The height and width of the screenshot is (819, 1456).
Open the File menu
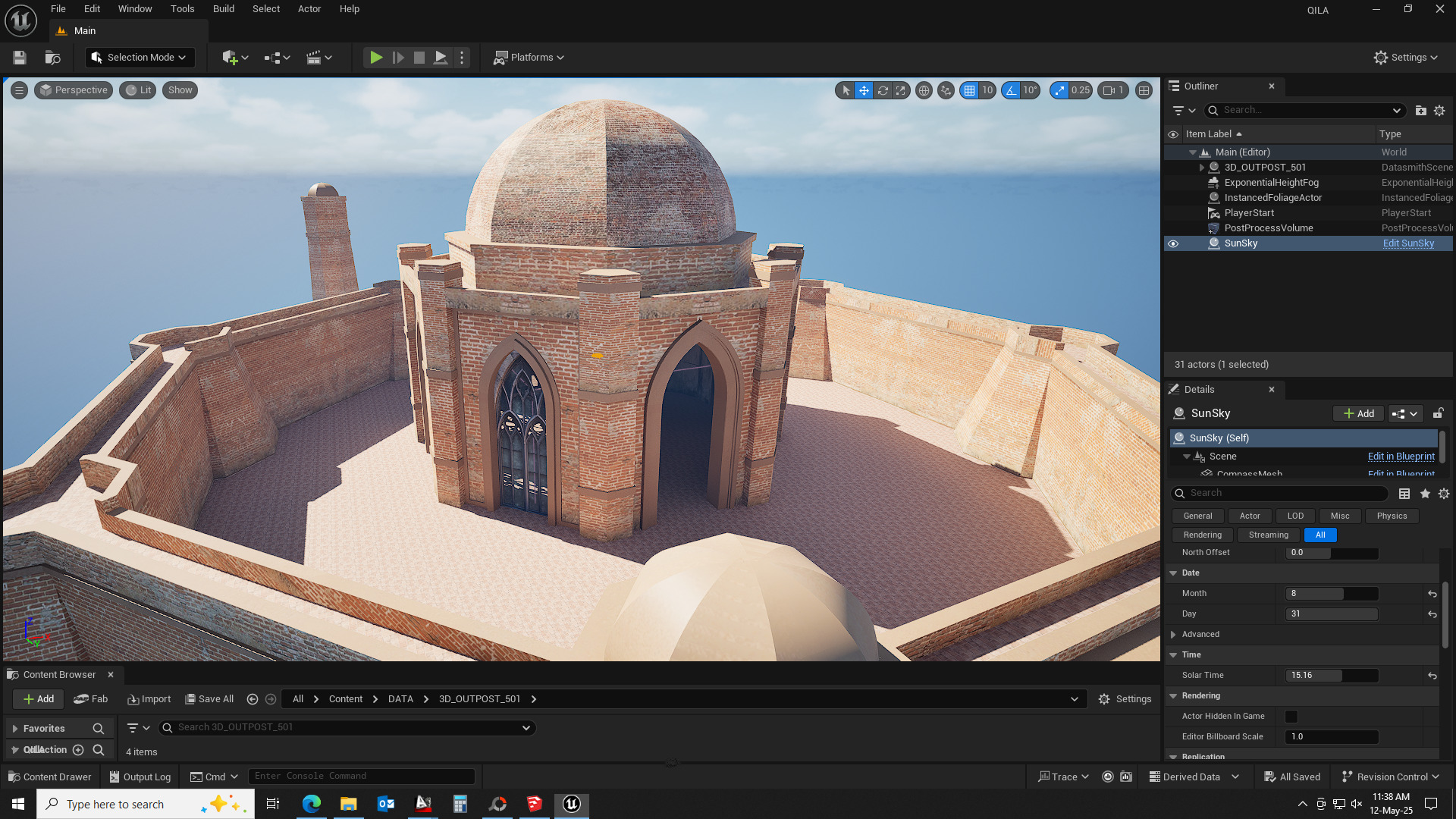click(x=58, y=9)
